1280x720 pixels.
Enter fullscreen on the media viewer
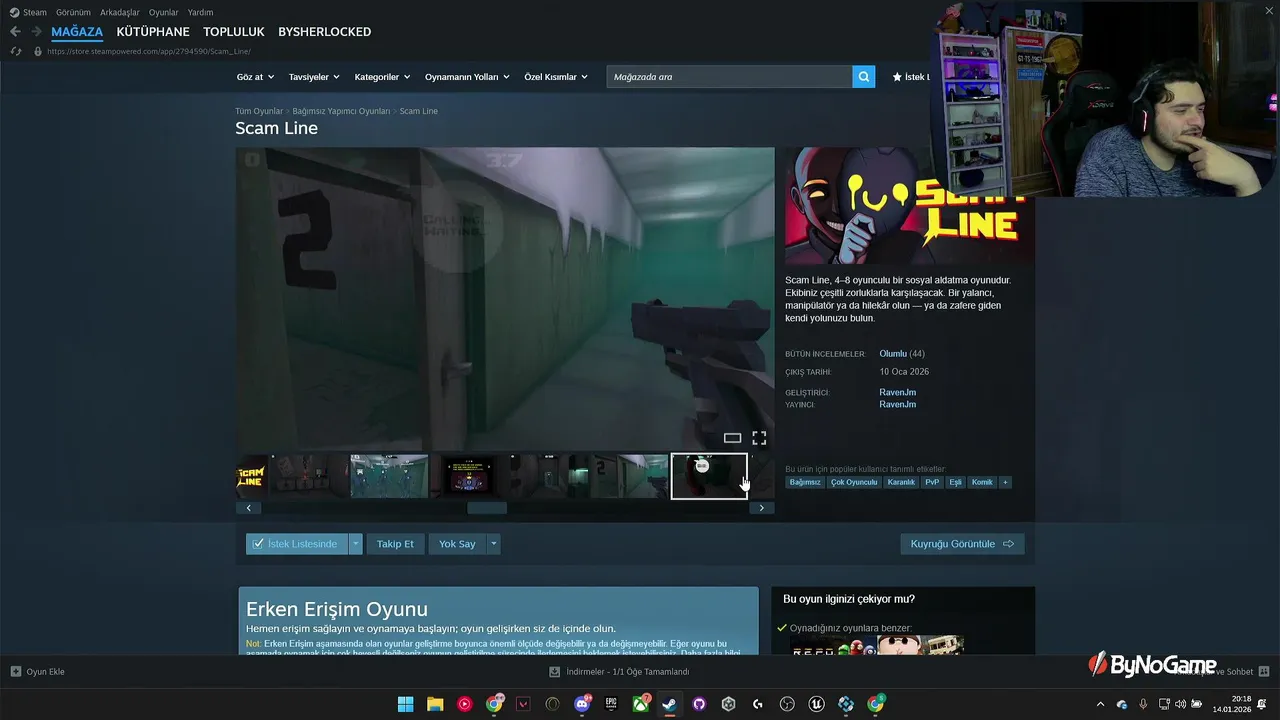click(759, 438)
